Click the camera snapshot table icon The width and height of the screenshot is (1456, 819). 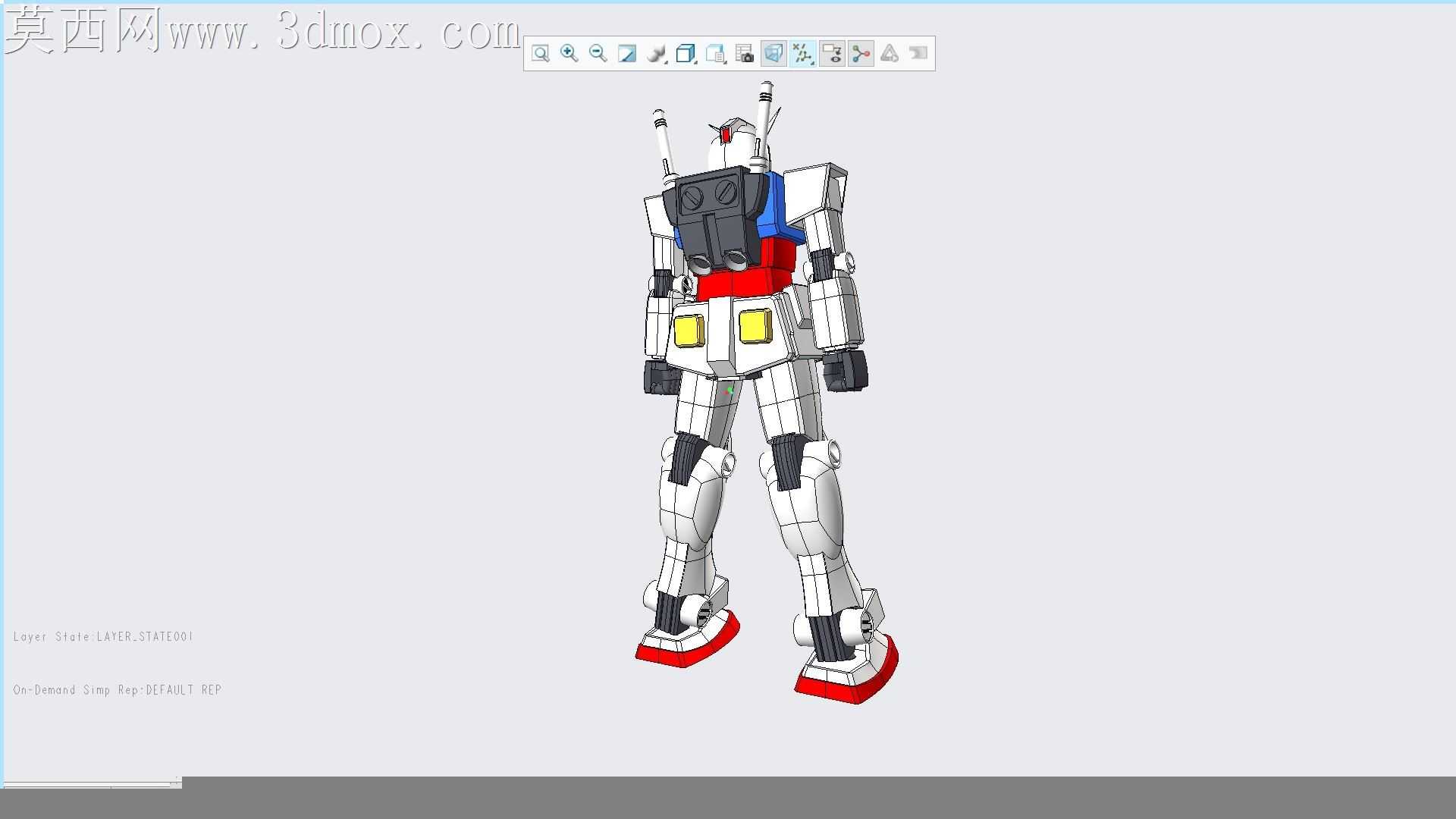point(745,53)
